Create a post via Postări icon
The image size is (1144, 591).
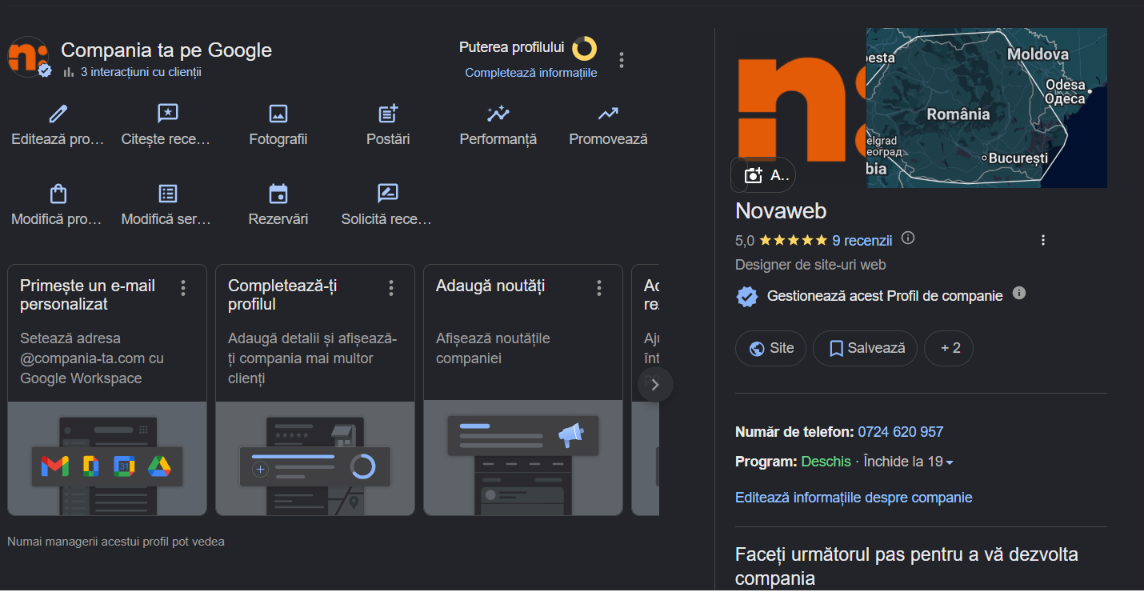pyautogui.click(x=388, y=113)
